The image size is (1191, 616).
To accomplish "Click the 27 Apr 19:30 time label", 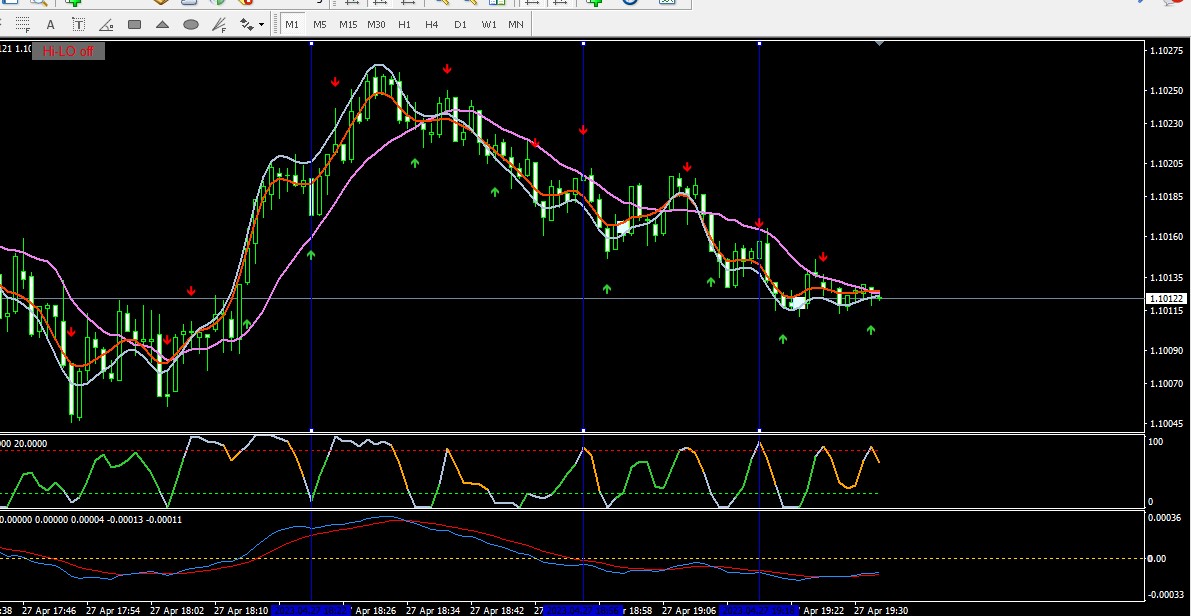I will [881, 610].
